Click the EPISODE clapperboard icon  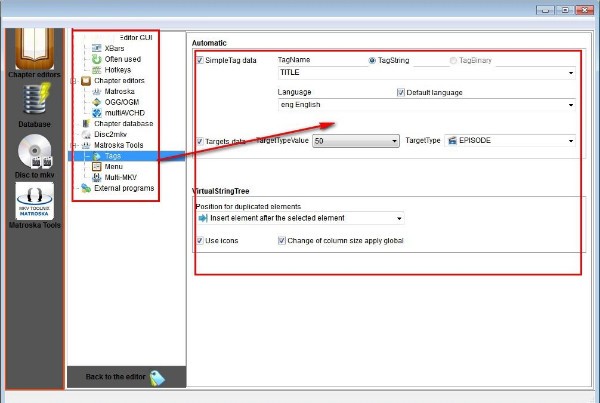click(x=452, y=140)
